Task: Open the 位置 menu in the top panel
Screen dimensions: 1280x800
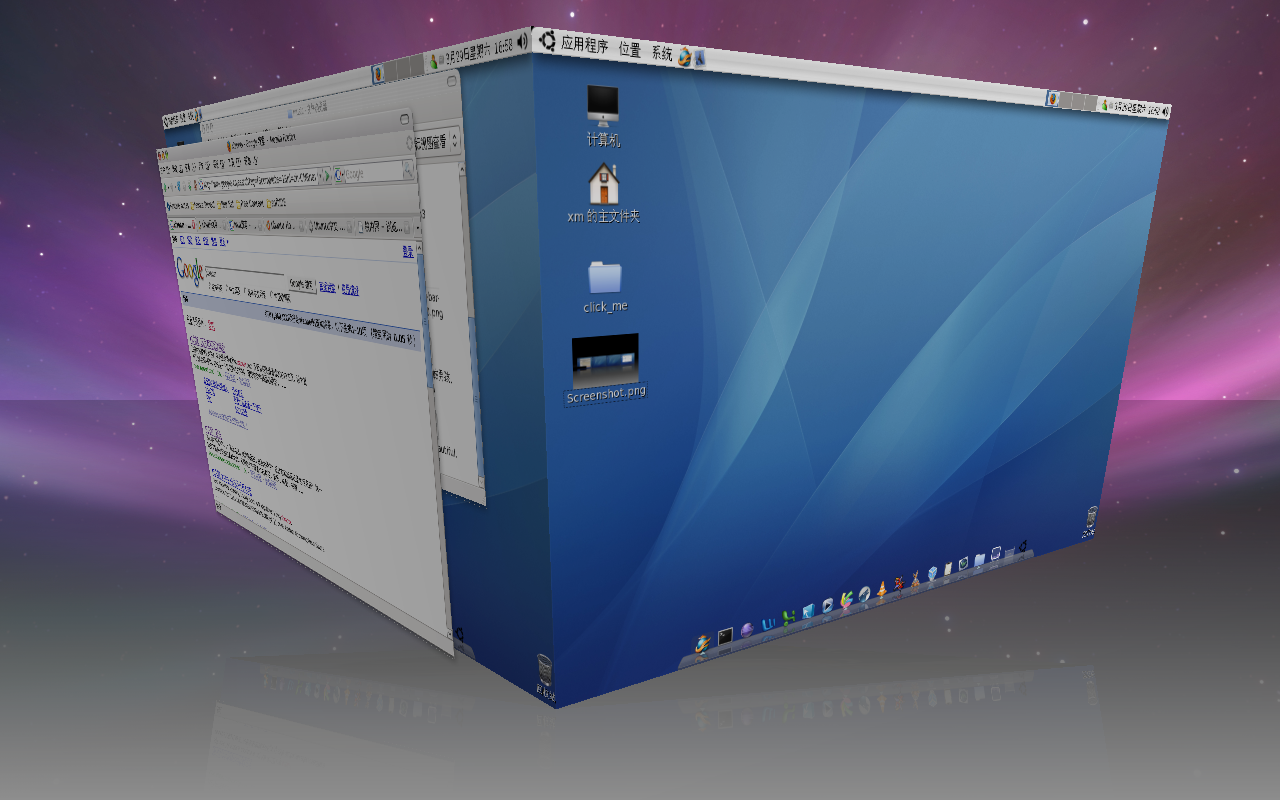Action: [629, 50]
